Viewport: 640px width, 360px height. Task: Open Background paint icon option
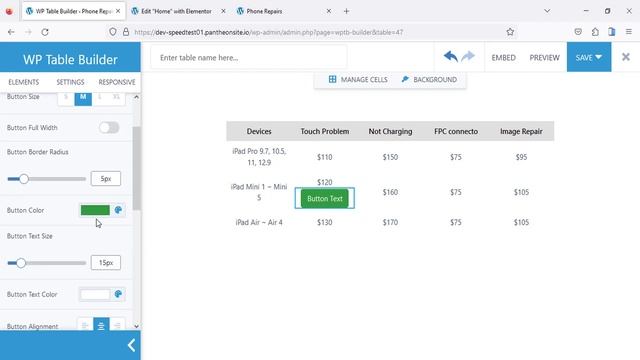click(405, 79)
